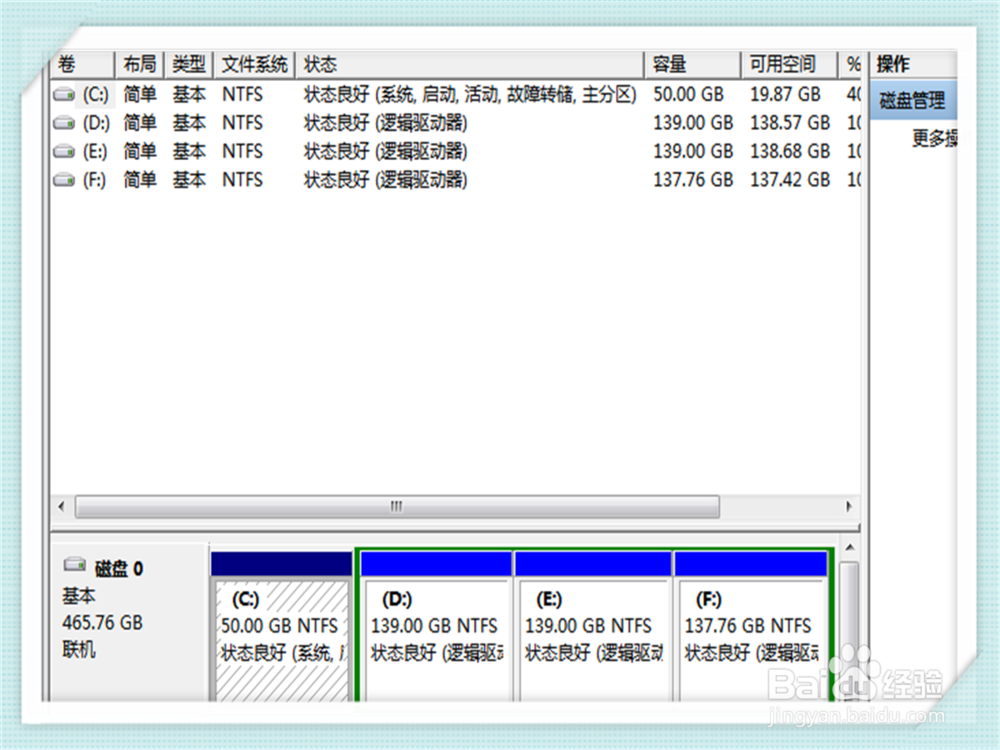Screen dimensions: 1000x750
Task: Click the 状态 column header
Action: 320,63
